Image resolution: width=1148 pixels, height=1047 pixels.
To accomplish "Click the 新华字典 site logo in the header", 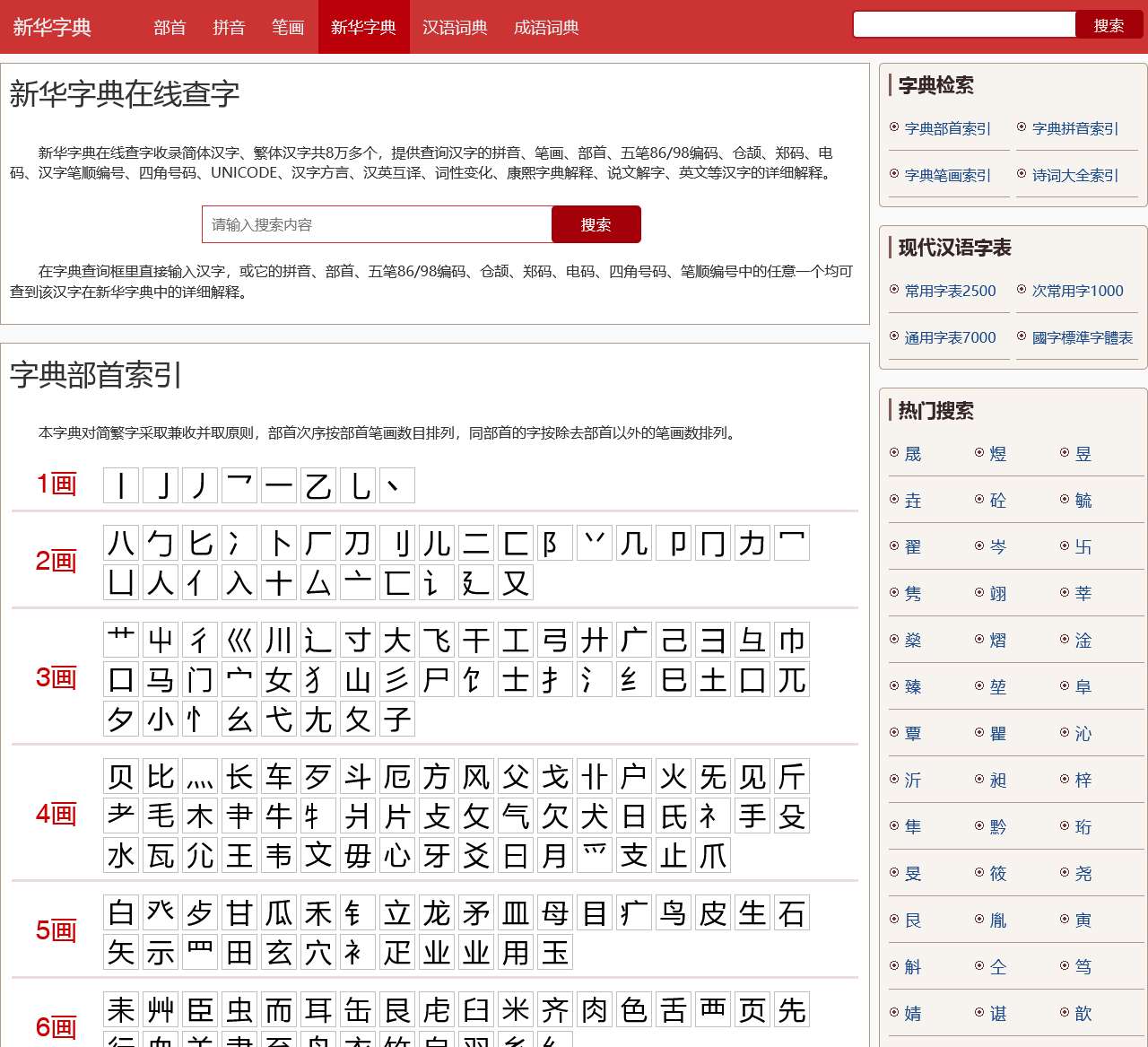I will (x=52, y=27).
